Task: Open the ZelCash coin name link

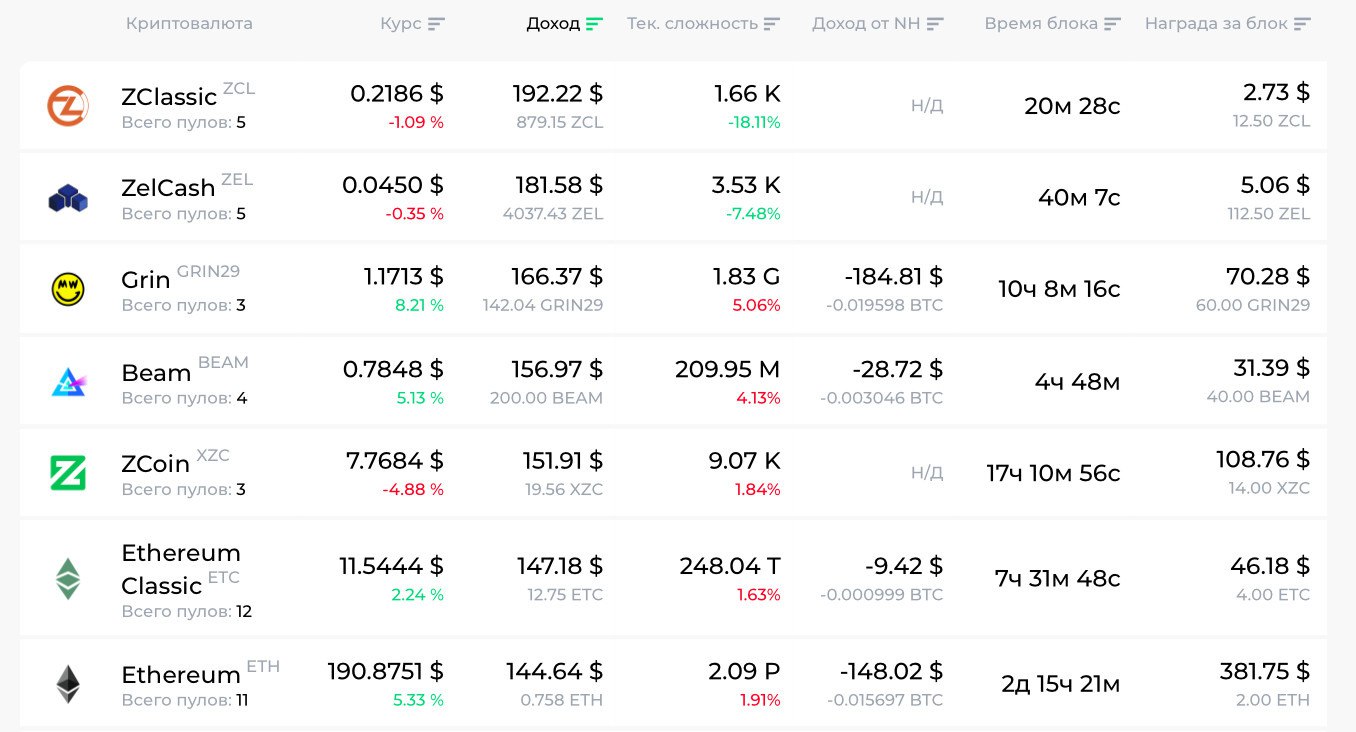Action: coord(168,188)
